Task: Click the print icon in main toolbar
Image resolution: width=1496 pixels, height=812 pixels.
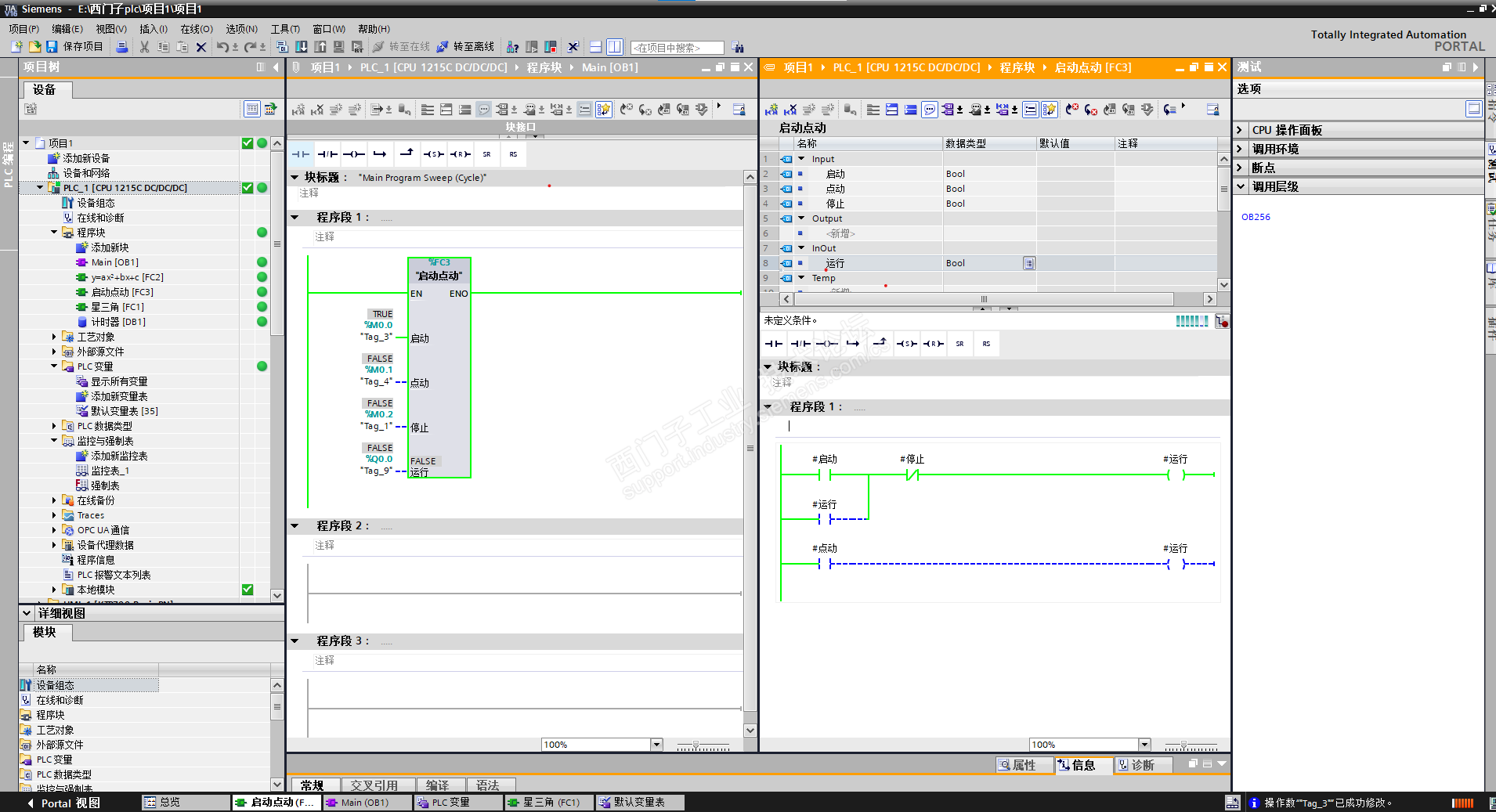Action: click(x=122, y=47)
